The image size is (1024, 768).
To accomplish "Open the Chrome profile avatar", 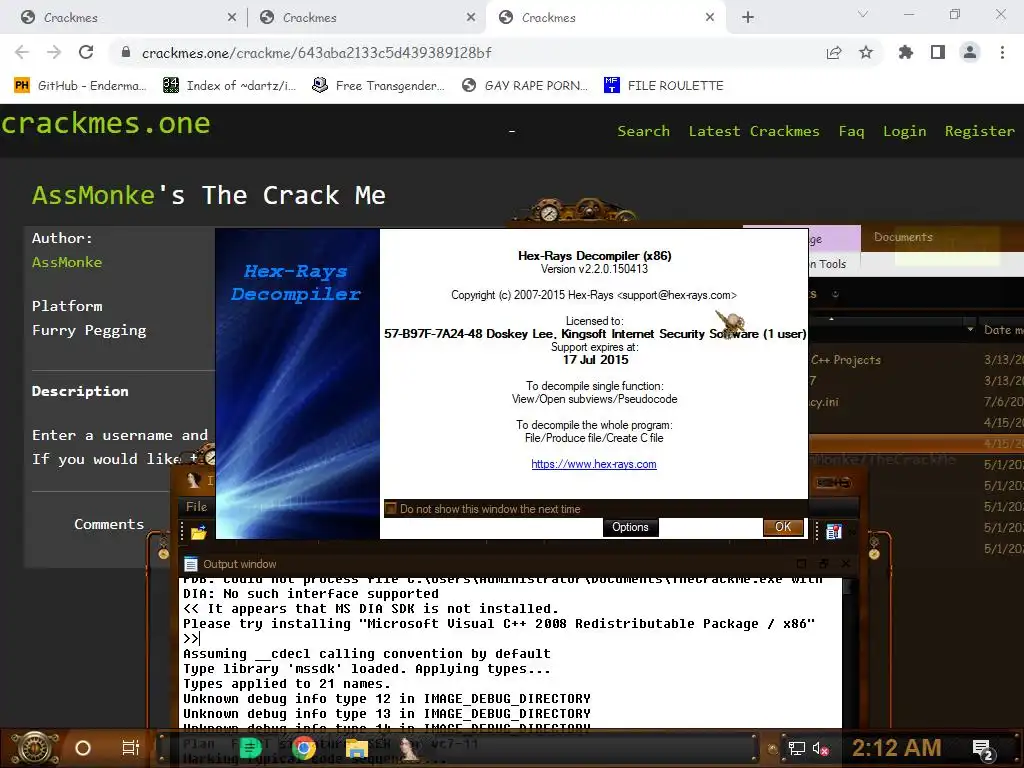I will pyautogui.click(x=970, y=52).
